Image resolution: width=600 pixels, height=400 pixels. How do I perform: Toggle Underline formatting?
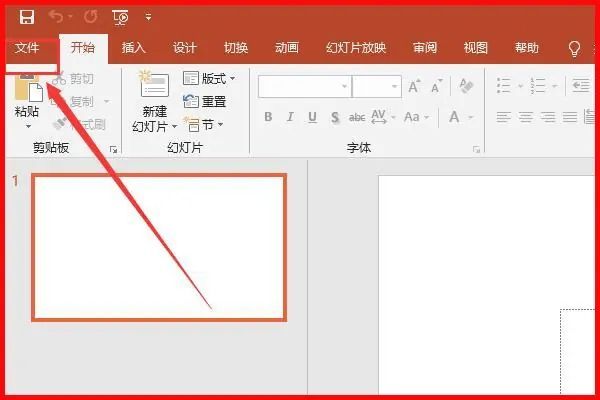tap(312, 117)
